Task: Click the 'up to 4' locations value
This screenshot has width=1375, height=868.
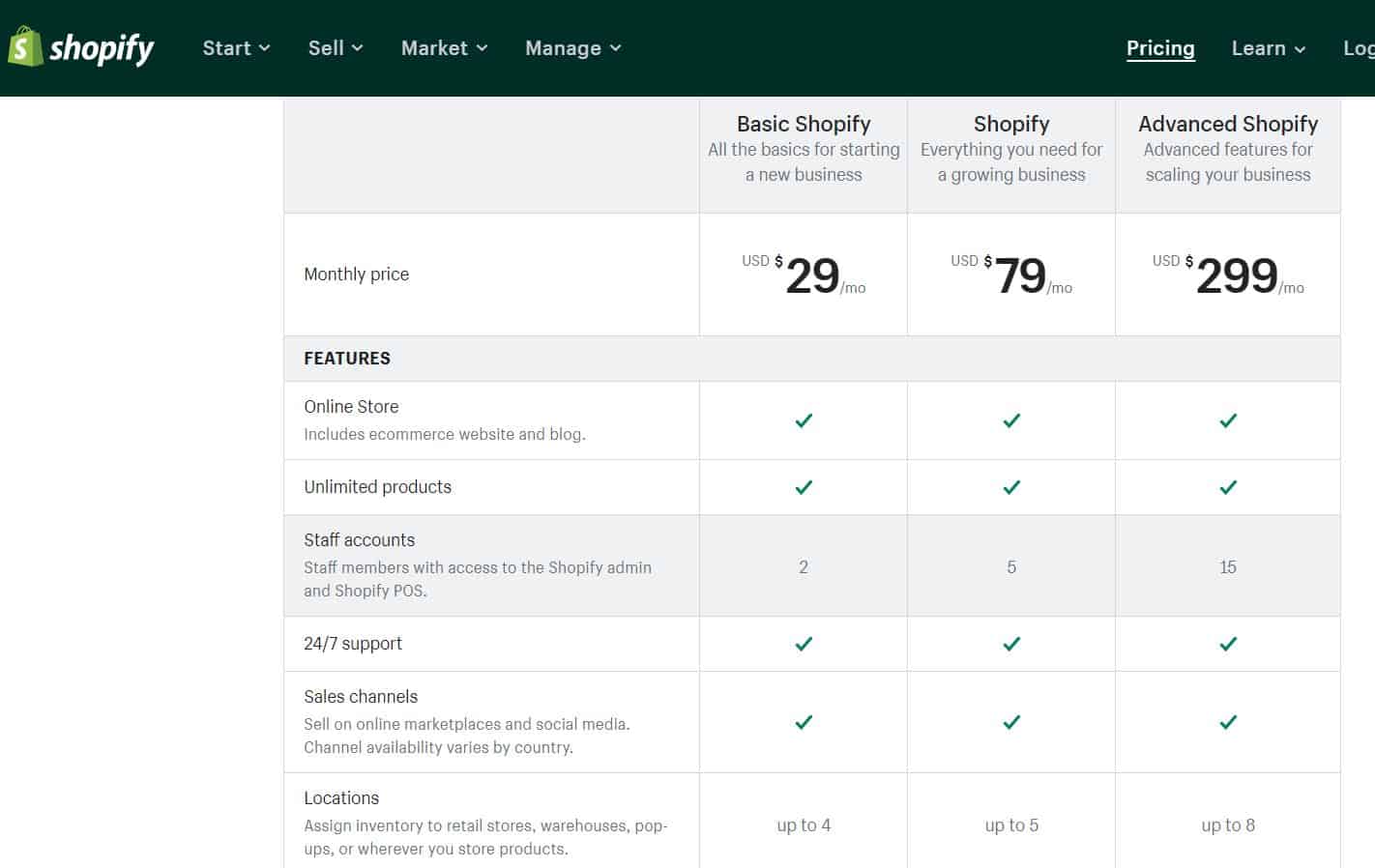Action: (x=804, y=825)
